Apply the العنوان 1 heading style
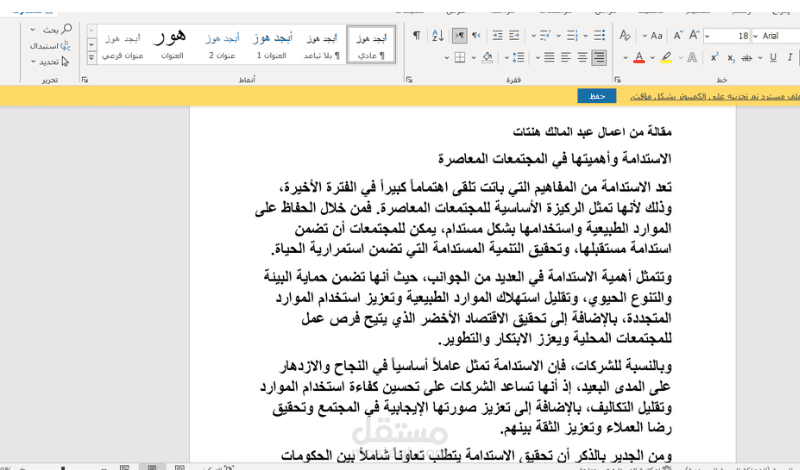The image size is (800, 470). pyautogui.click(x=271, y=45)
